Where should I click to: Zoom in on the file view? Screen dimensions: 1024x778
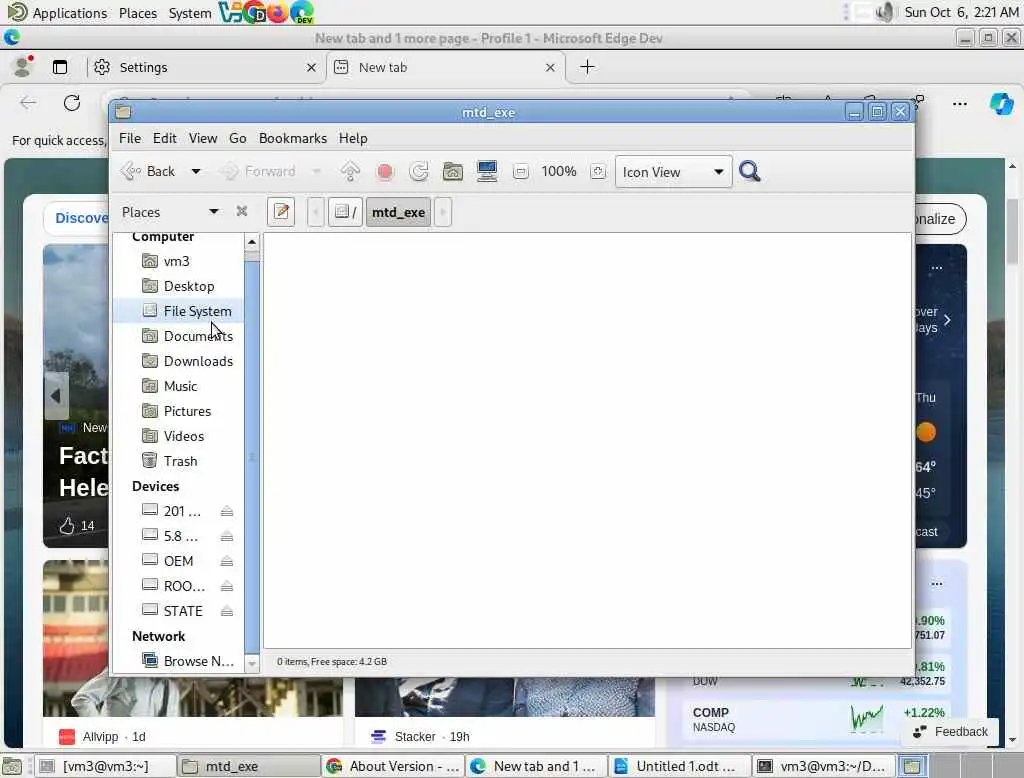tap(598, 172)
